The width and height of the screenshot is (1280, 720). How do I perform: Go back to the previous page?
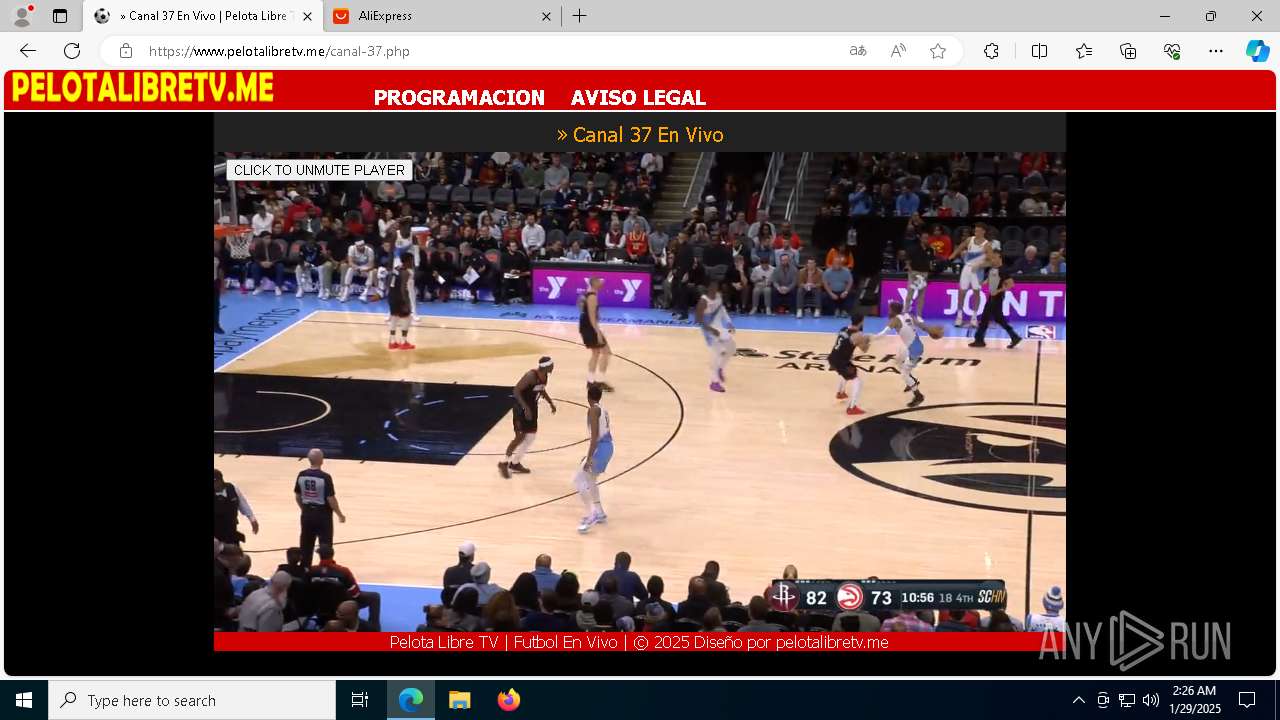click(28, 51)
